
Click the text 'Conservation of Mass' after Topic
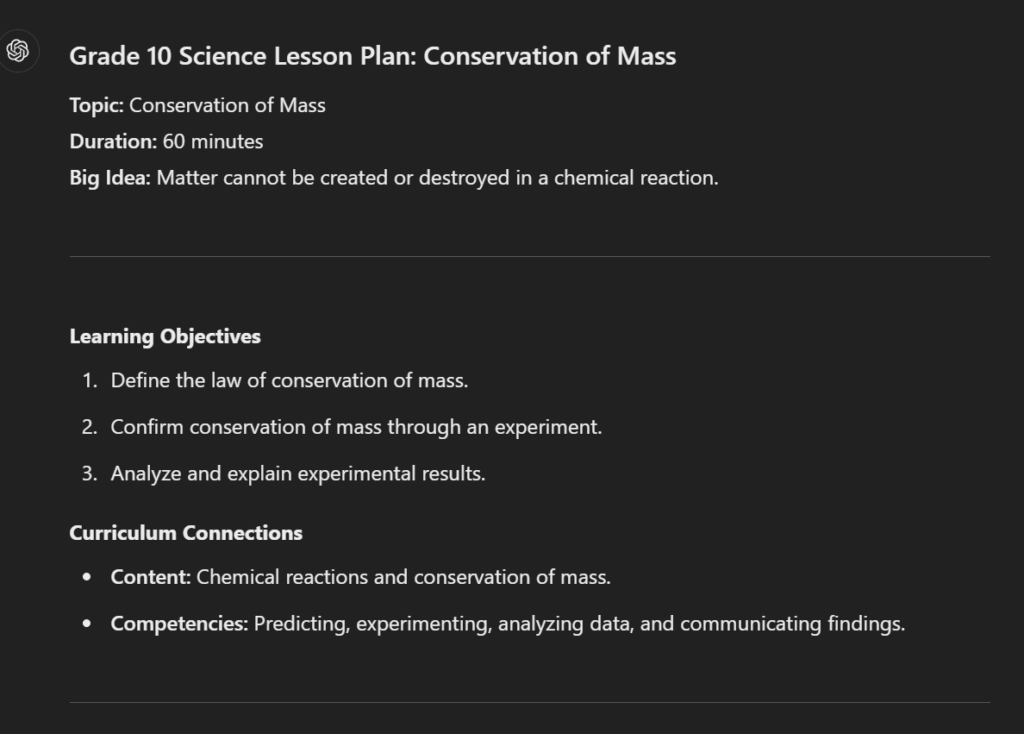[x=227, y=105]
